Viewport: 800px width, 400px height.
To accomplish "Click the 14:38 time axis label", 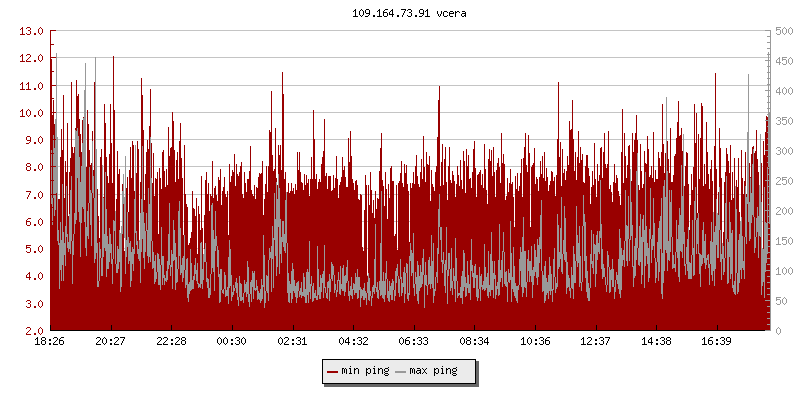I will click(655, 341).
